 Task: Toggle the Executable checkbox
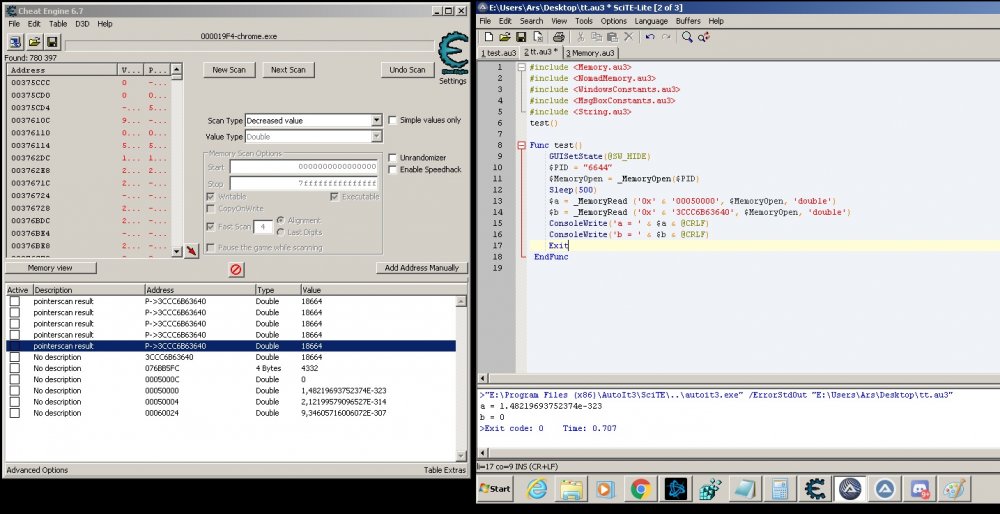tap(334, 196)
